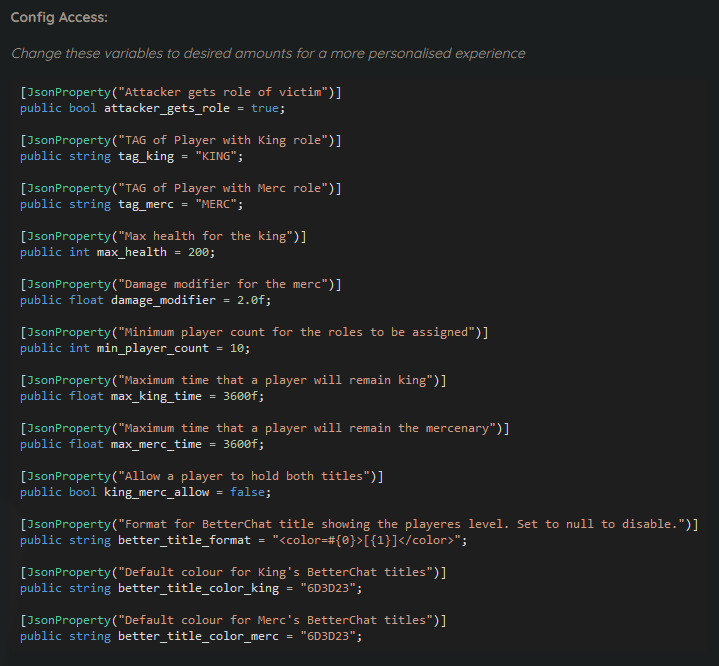Place cursor on max_health = 200 line
The width and height of the screenshot is (719, 666).
pyautogui.click(x=118, y=252)
